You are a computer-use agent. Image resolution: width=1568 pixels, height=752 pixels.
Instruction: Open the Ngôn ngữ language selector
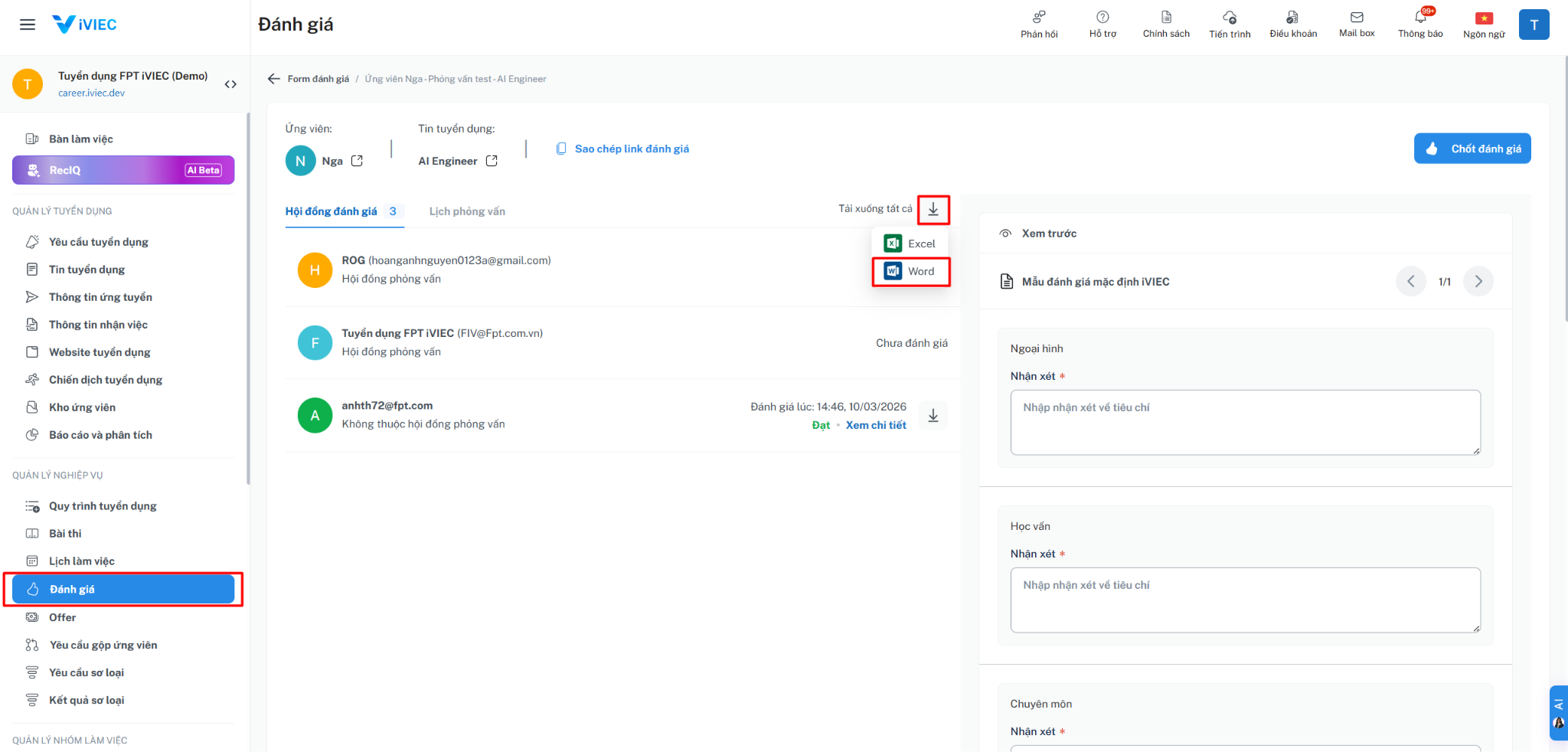1484,20
